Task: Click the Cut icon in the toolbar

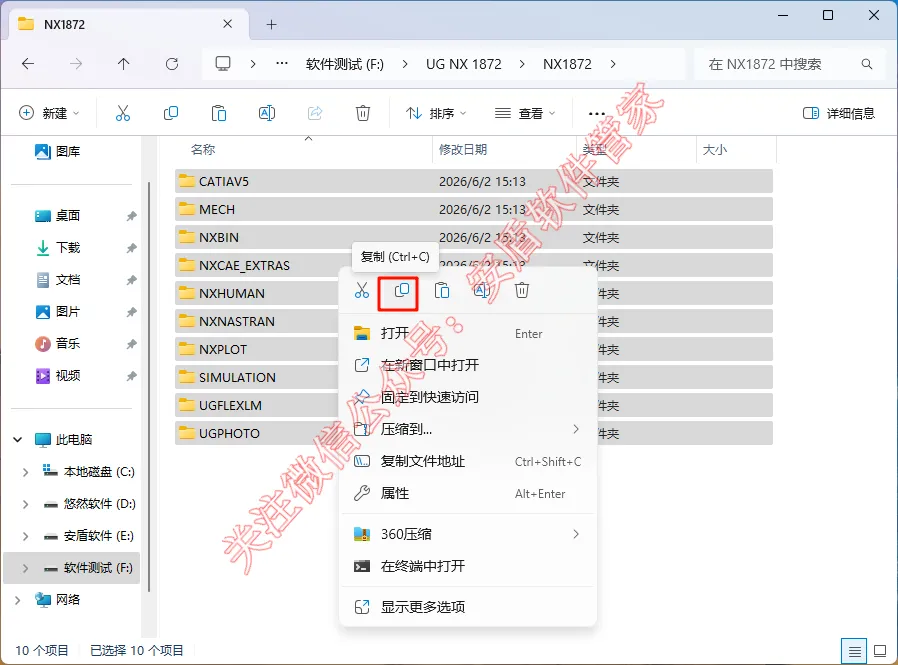Action: pyautogui.click(x=123, y=113)
